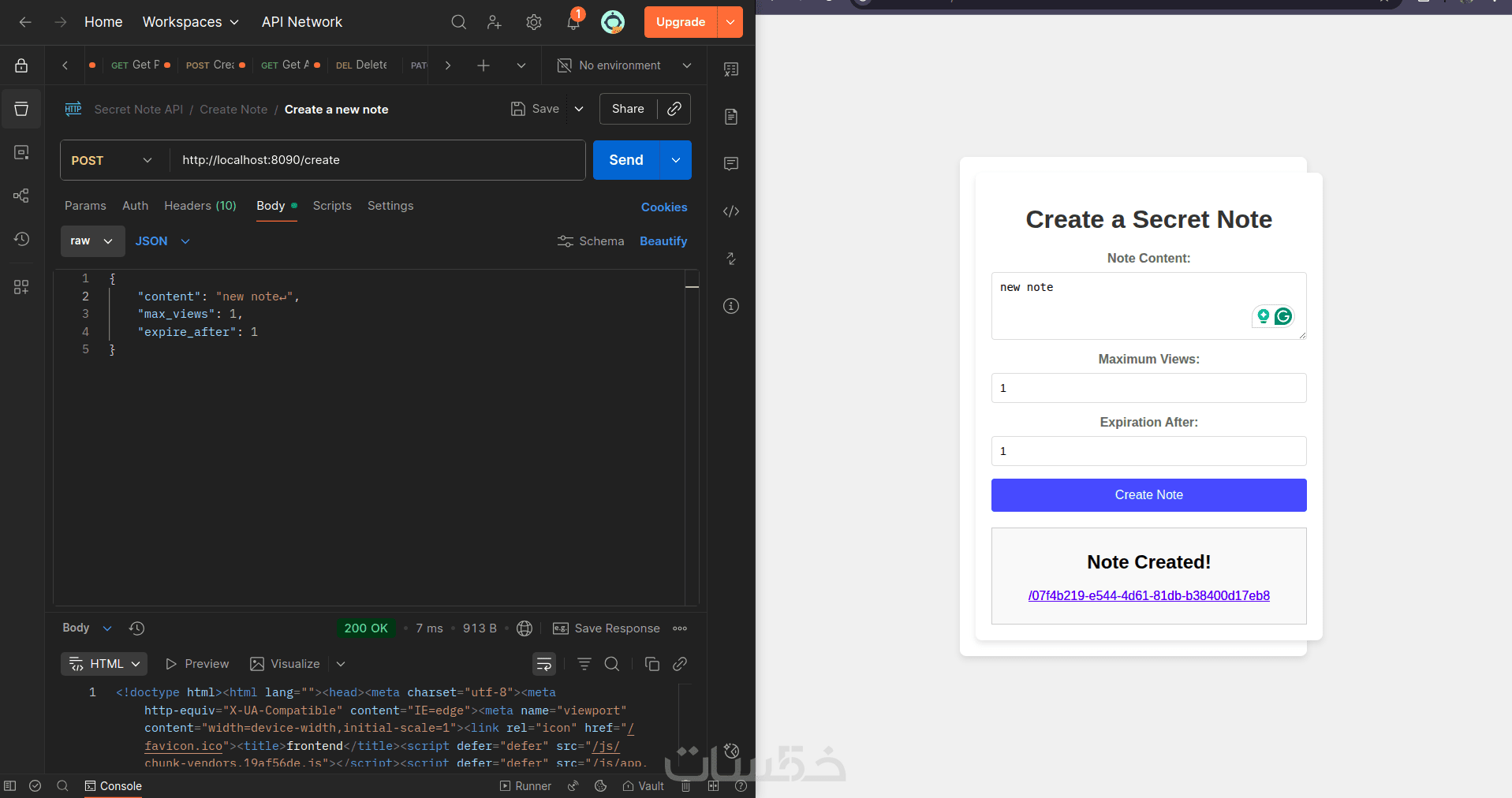
Task: Click the Share button
Action: [628, 109]
